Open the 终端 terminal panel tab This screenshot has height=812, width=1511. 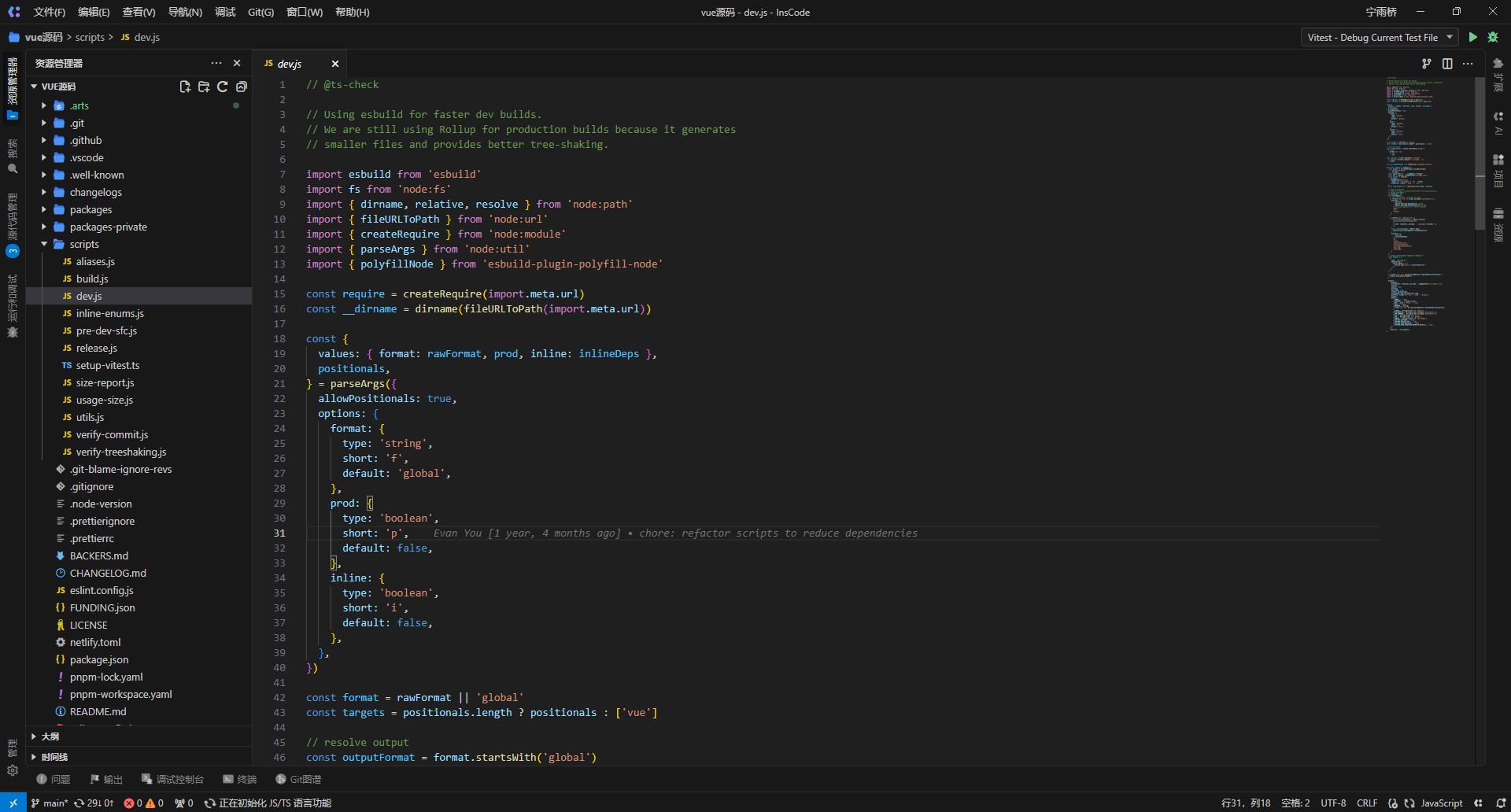pyautogui.click(x=239, y=779)
